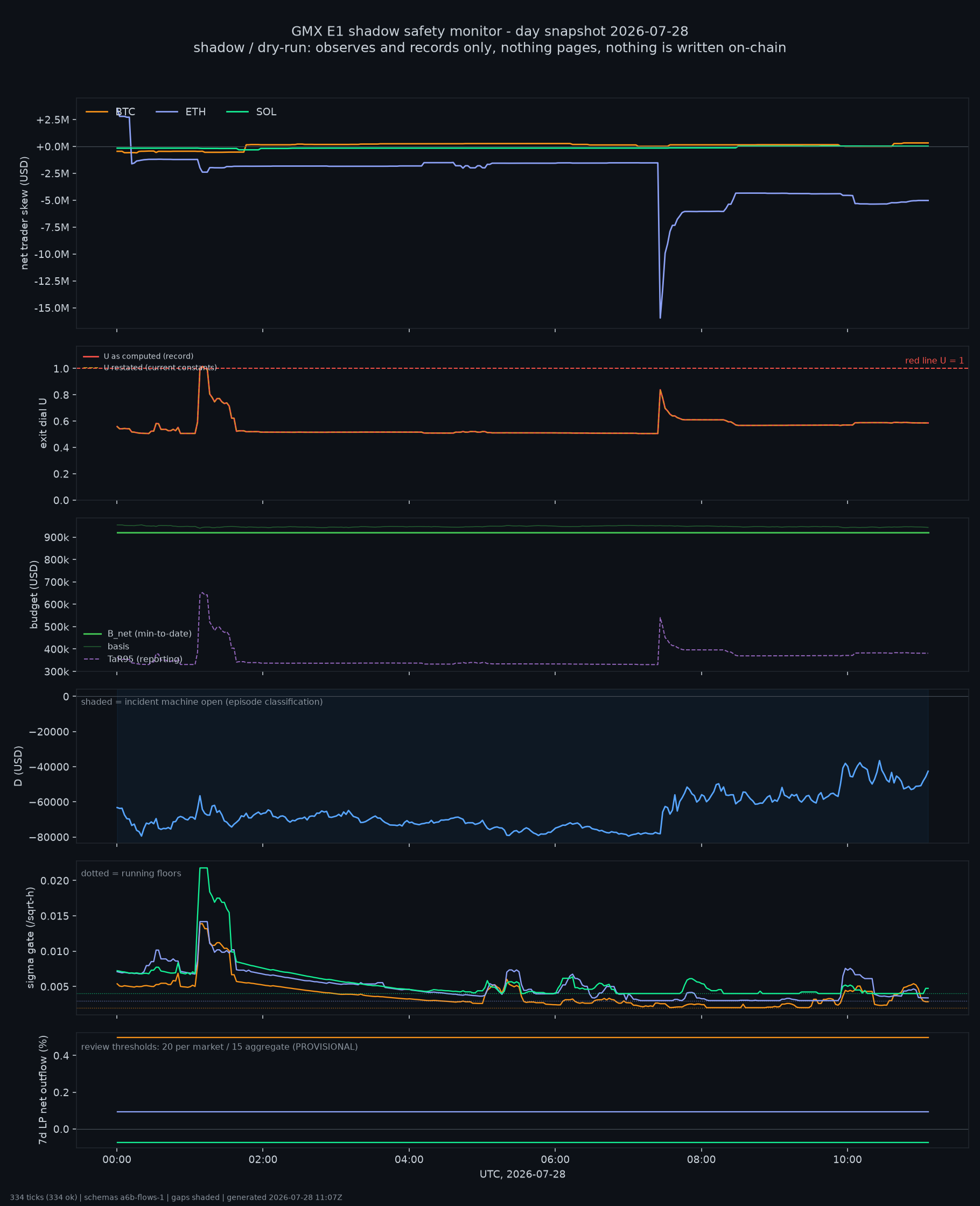Click the '+0.0M' skew tick label
The image size is (980, 1206).
53,147
